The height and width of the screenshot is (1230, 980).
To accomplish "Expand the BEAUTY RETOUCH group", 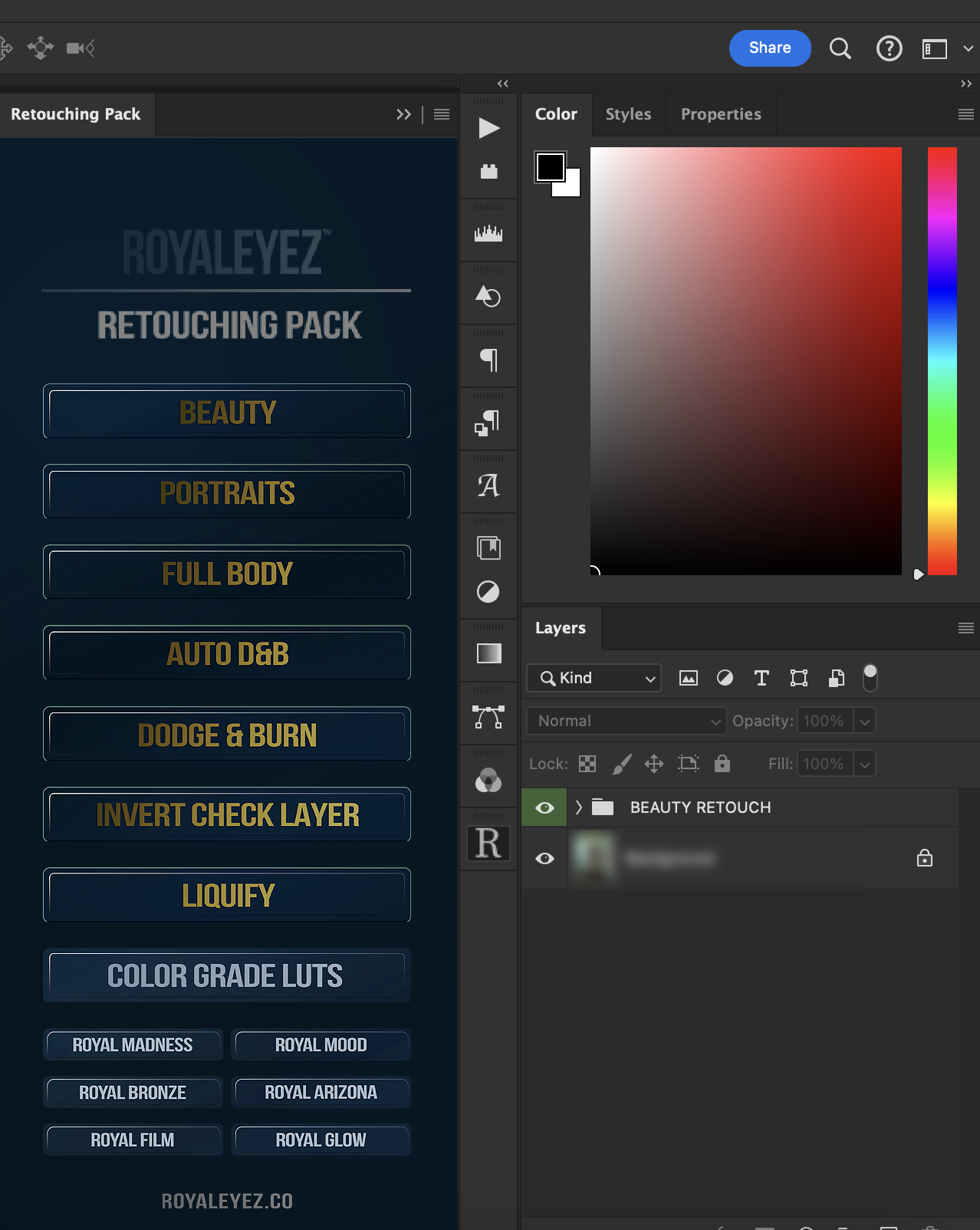I will pyautogui.click(x=579, y=807).
